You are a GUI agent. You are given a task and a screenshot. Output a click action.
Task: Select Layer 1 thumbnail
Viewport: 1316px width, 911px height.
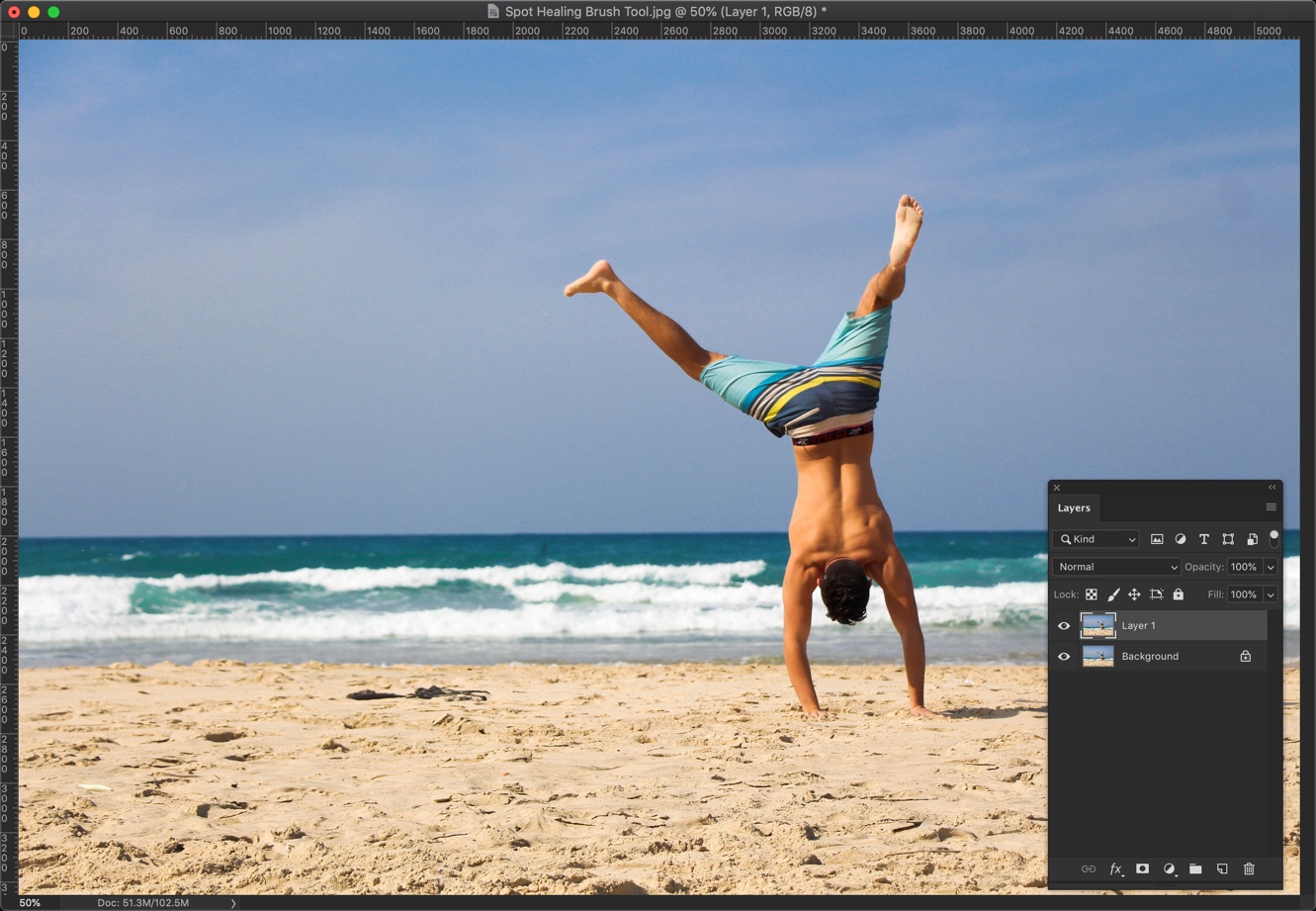click(x=1097, y=625)
